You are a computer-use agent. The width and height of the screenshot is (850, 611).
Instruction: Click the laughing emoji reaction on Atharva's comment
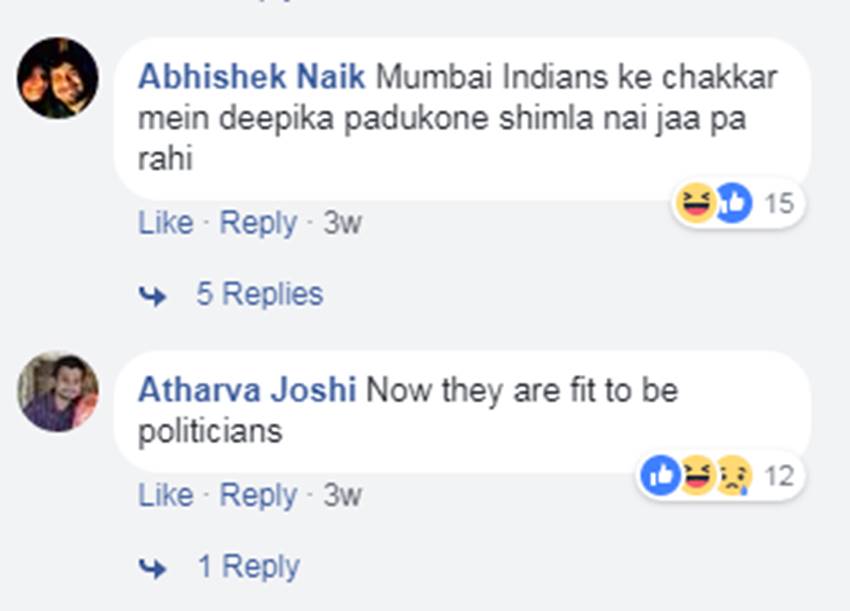point(697,476)
